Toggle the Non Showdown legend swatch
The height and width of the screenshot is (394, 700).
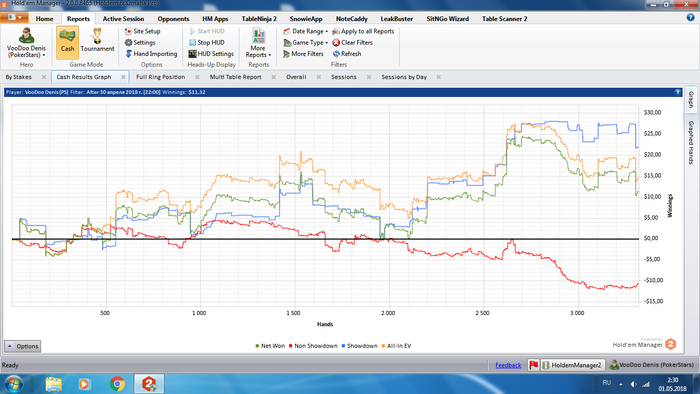tap(291, 346)
